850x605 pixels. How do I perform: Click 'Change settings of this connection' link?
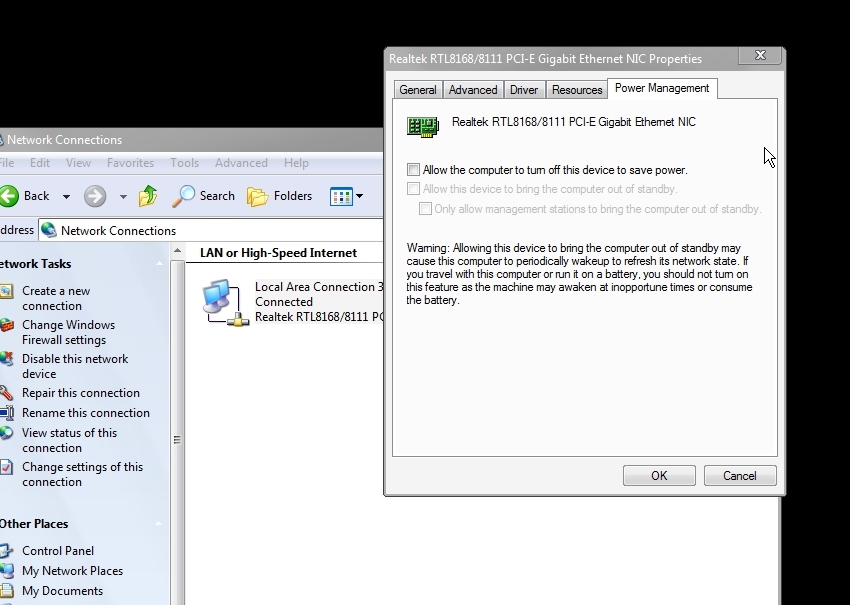pyautogui.click(x=82, y=474)
